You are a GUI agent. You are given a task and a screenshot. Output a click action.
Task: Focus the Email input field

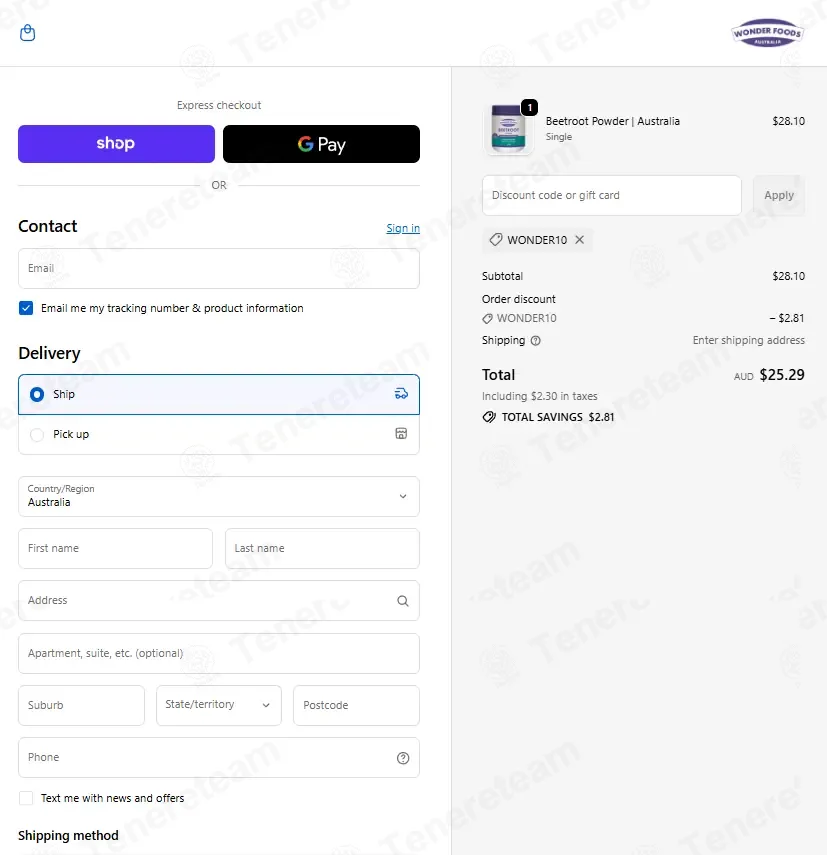[219, 268]
